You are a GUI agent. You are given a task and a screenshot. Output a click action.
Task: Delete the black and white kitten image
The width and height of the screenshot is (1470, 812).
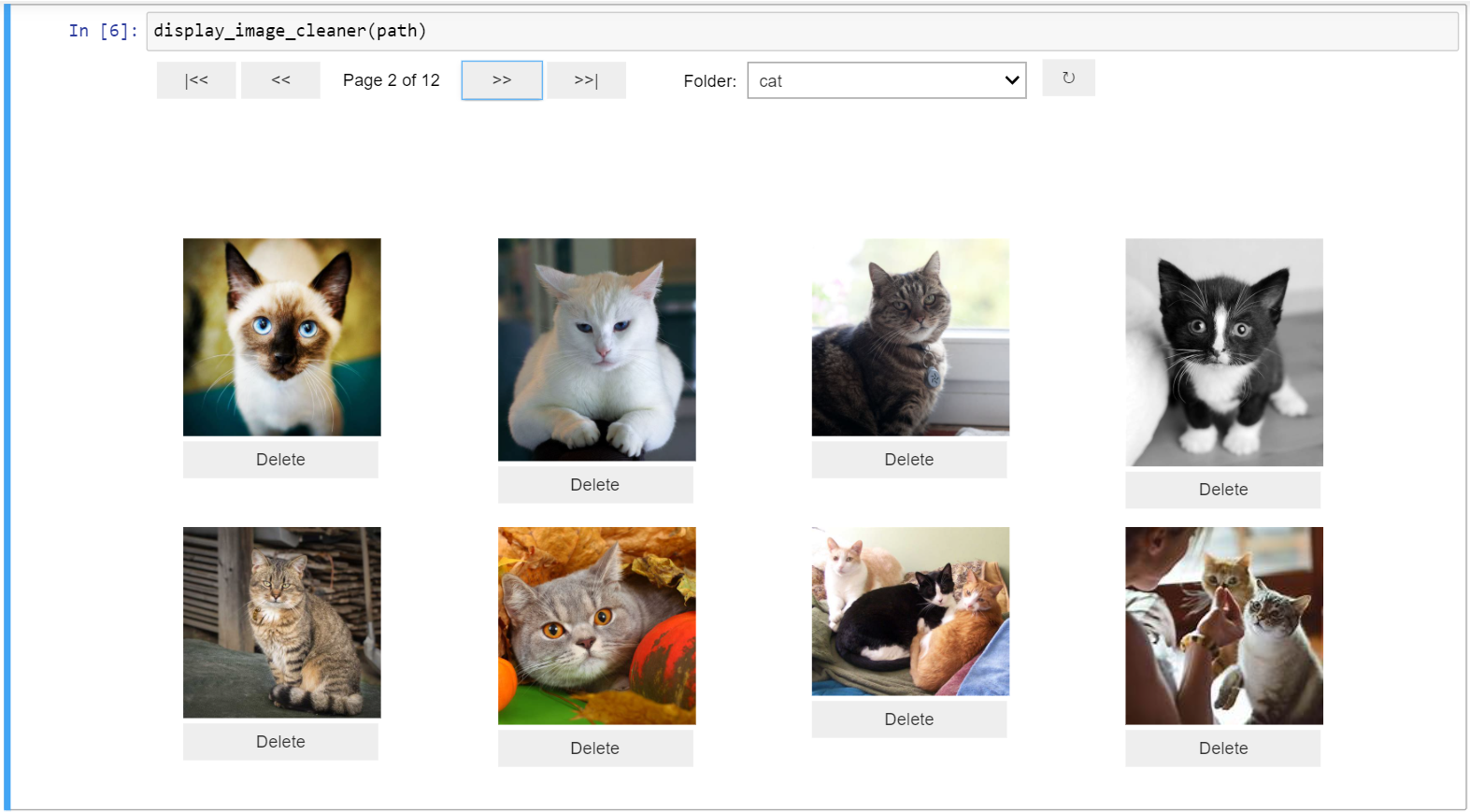[1223, 490]
